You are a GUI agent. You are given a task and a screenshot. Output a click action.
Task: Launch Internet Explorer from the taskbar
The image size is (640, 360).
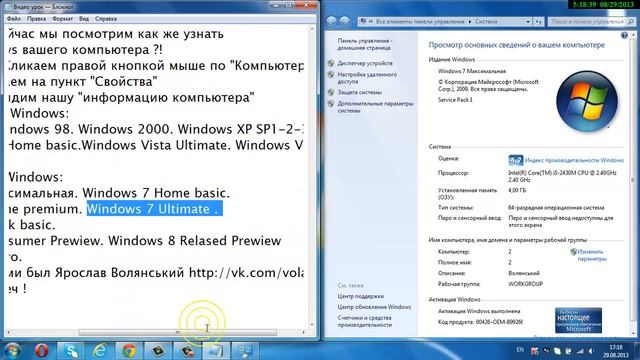(x=100, y=351)
